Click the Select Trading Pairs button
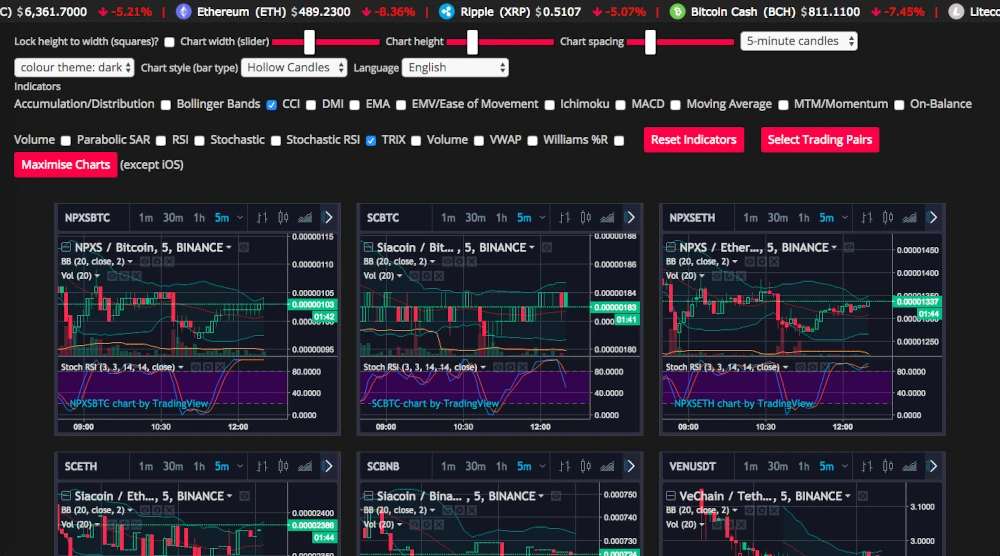 (x=820, y=140)
